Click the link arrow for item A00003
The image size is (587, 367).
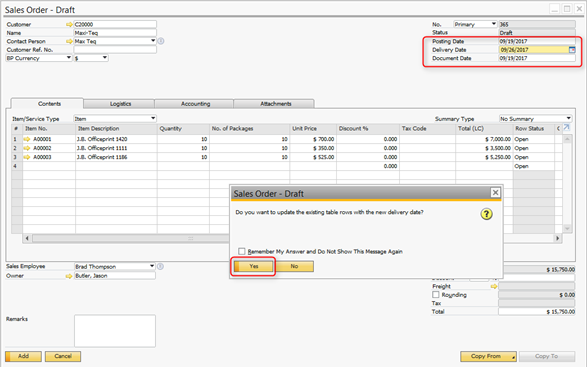pyautogui.click(x=27, y=157)
